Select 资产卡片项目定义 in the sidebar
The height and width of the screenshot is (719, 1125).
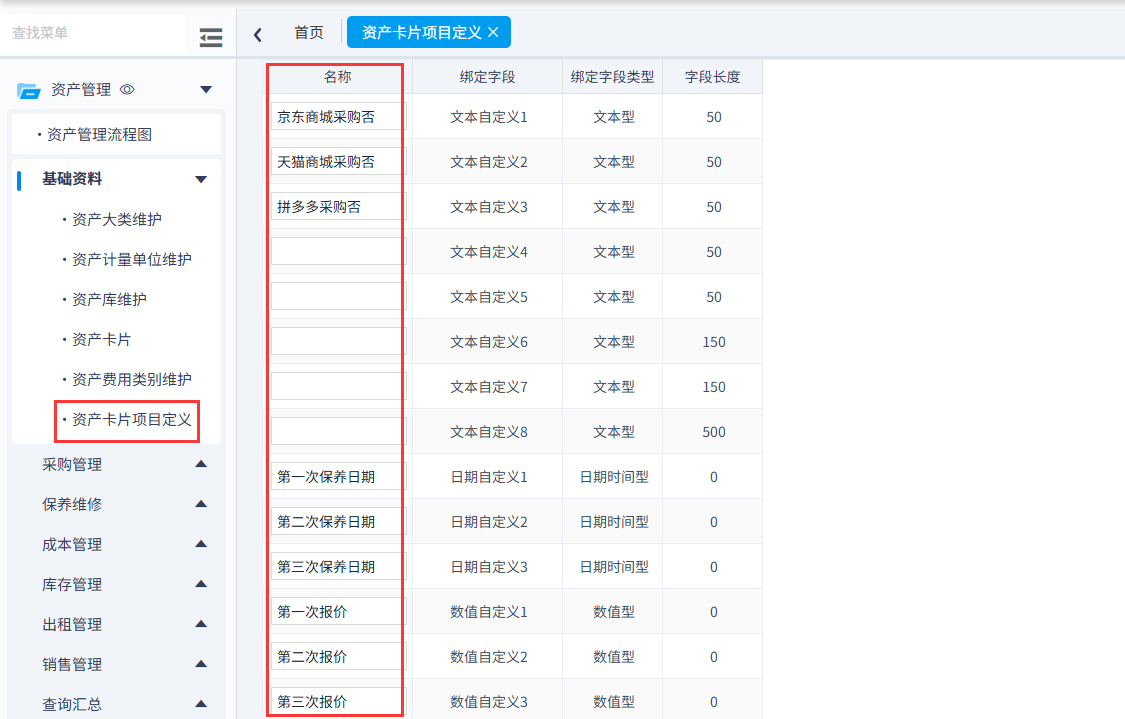[131, 420]
